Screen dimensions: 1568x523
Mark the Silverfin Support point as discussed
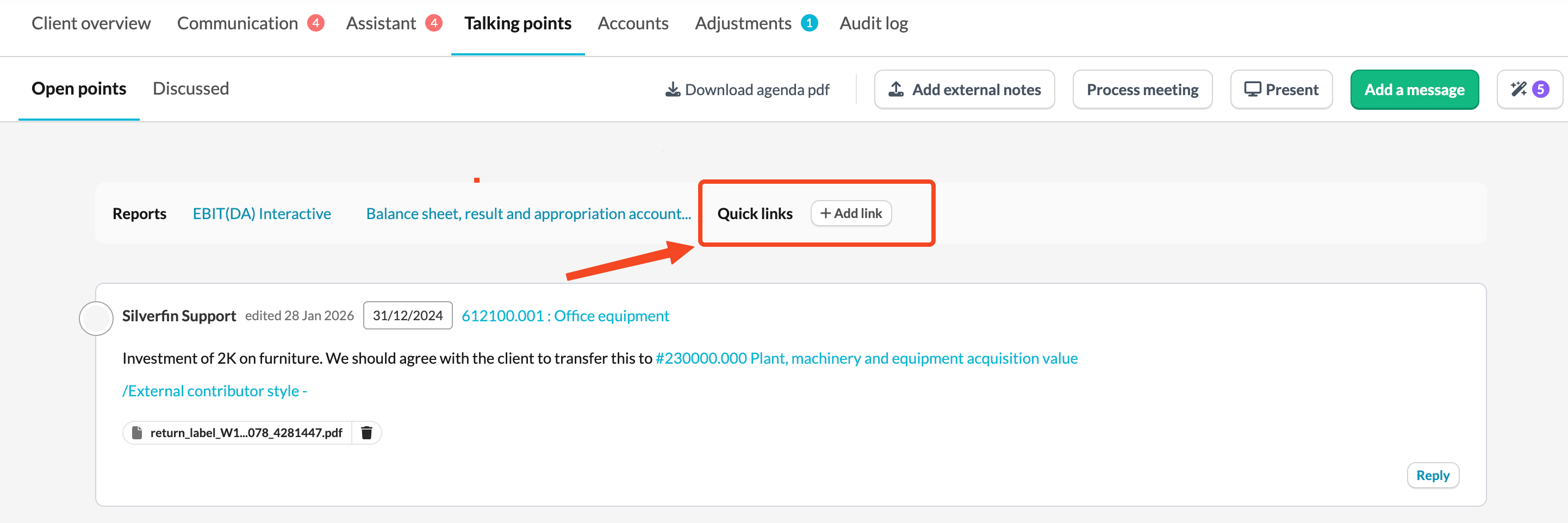pos(96,318)
